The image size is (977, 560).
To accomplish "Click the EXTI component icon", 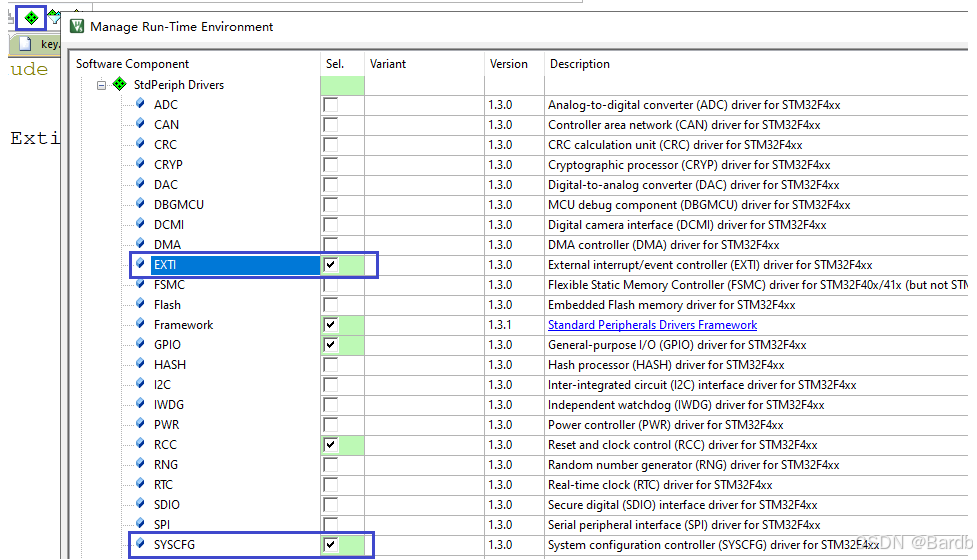I will click(x=140, y=263).
